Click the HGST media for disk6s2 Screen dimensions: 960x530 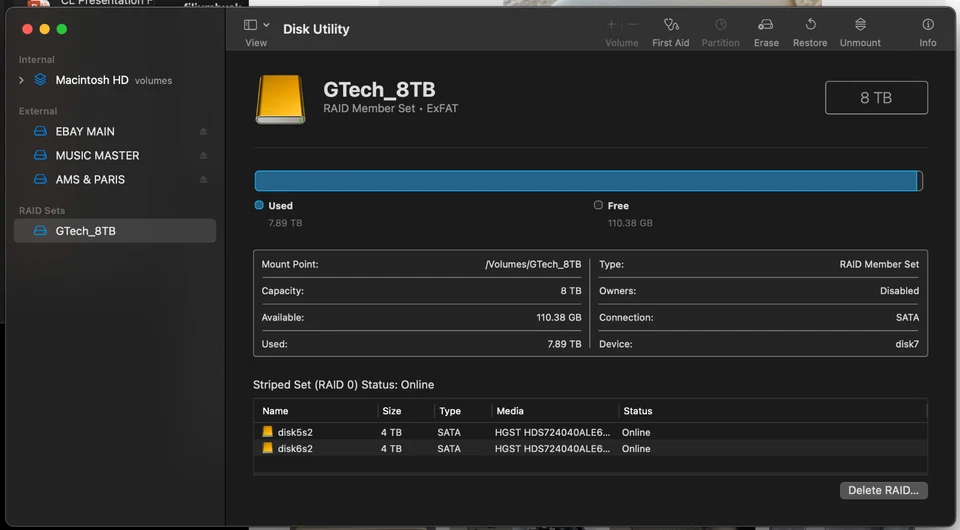point(552,449)
